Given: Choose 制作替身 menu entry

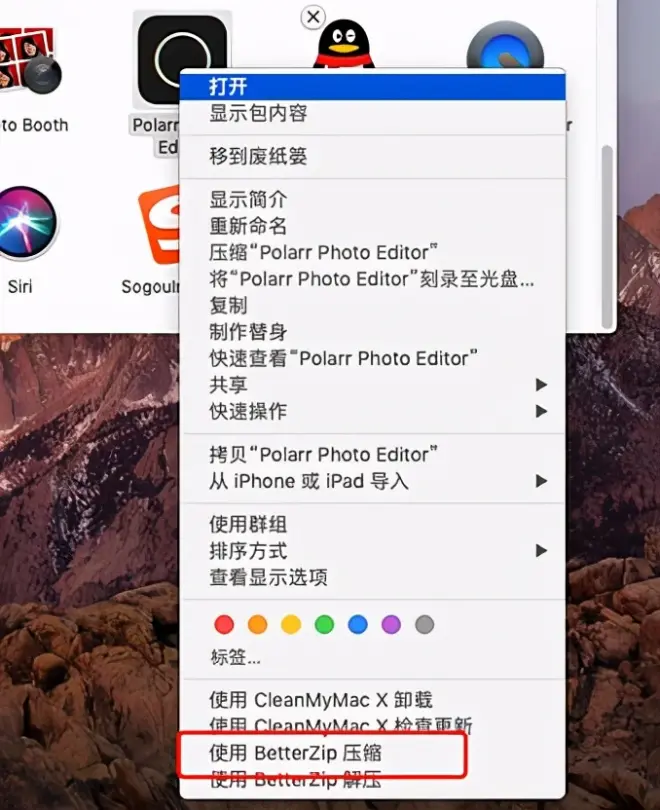Looking at the screenshot, I should click(372, 332).
